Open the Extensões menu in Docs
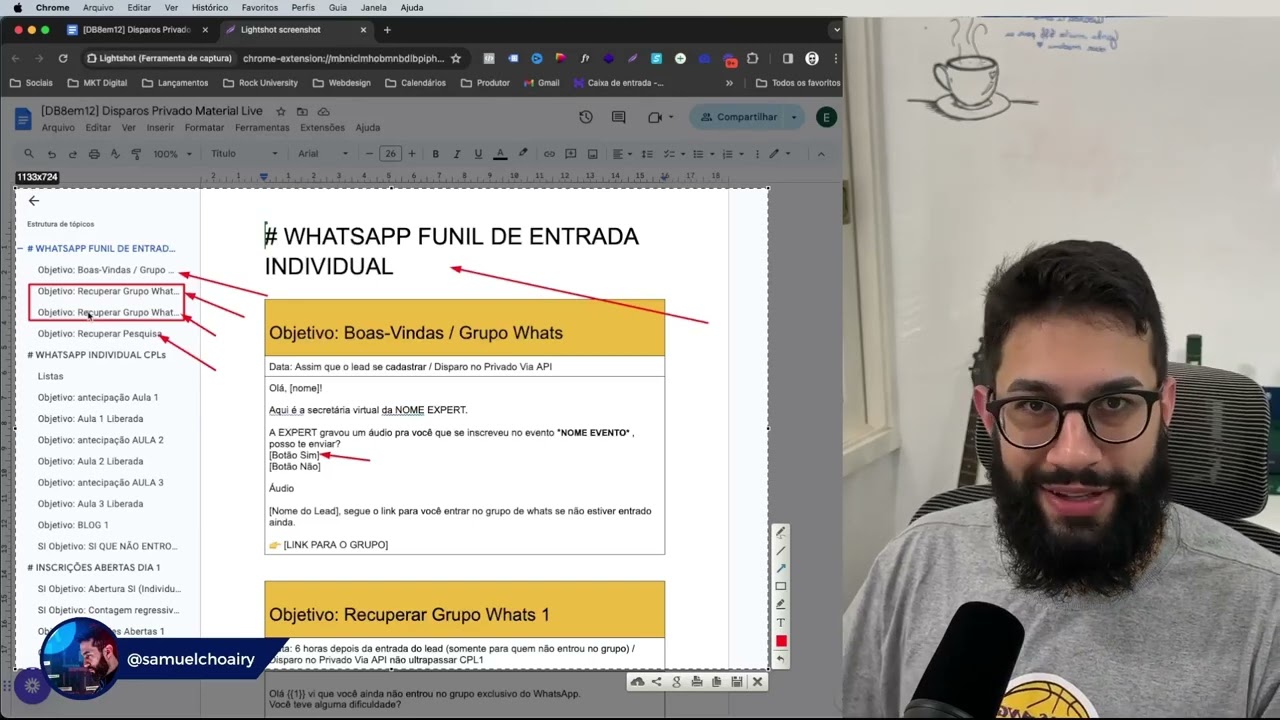This screenshot has height=720, width=1280. [x=322, y=128]
